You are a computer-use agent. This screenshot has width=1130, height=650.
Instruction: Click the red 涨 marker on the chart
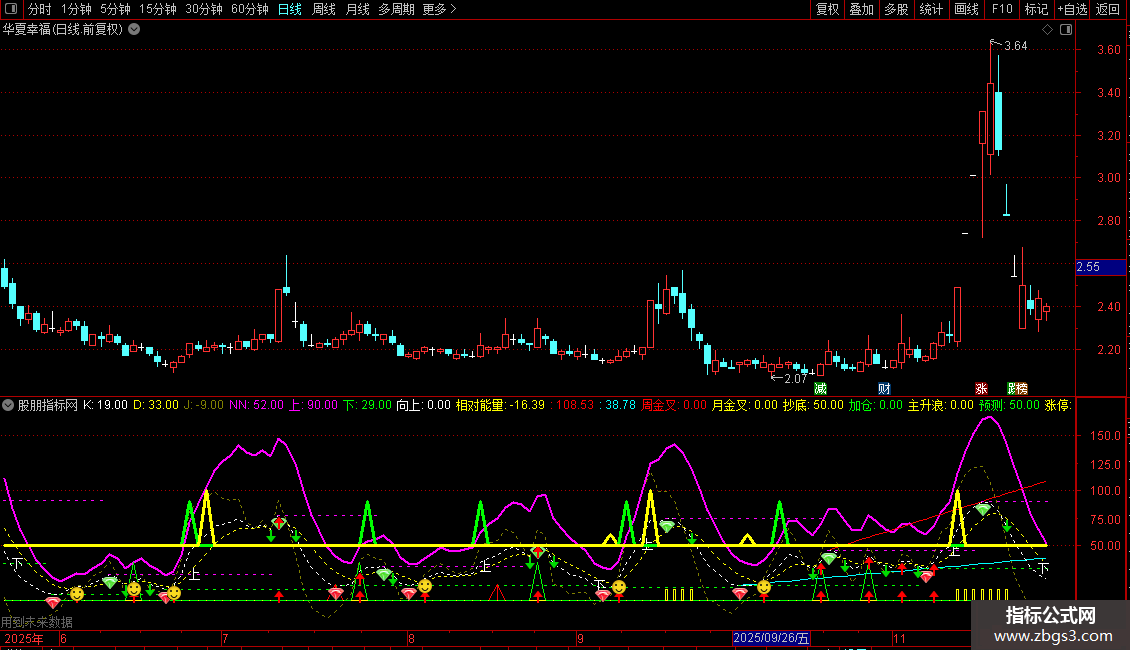981,388
